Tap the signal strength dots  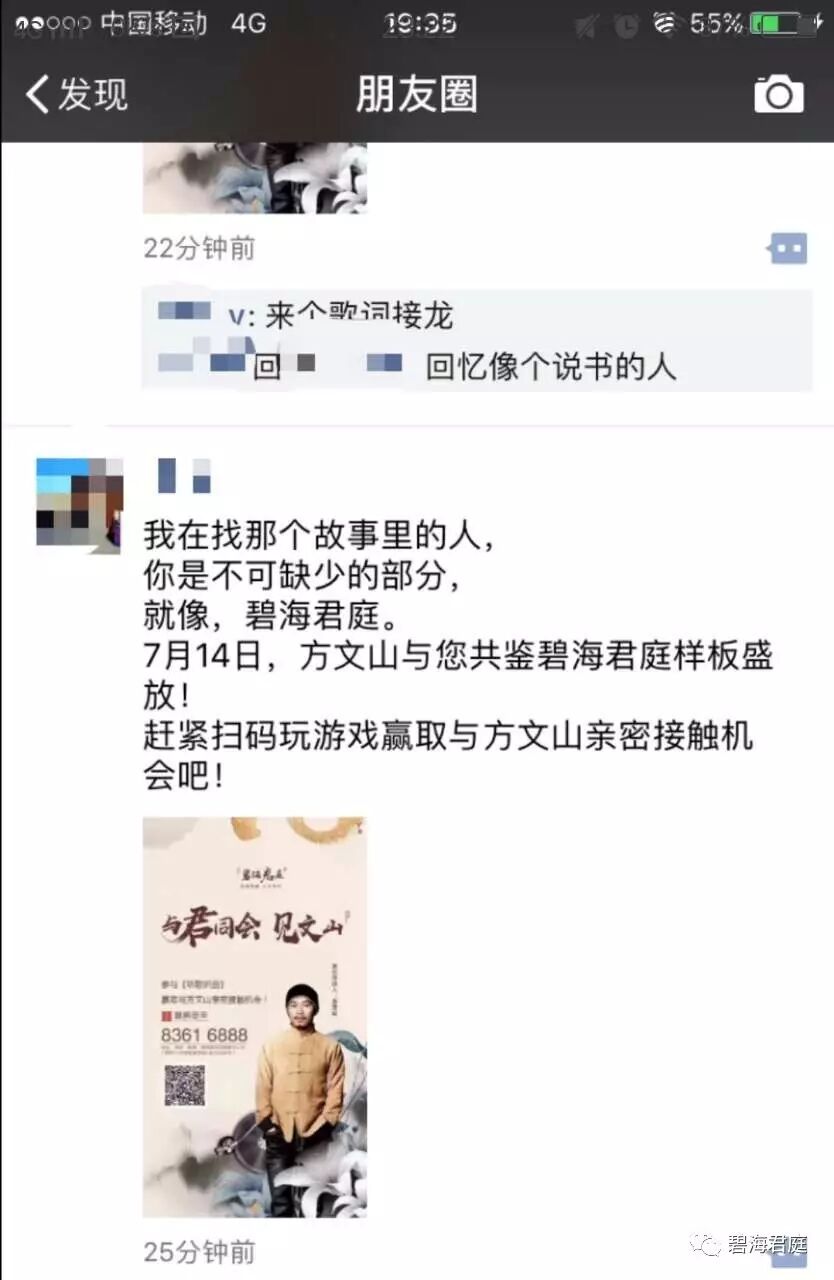click(53, 23)
